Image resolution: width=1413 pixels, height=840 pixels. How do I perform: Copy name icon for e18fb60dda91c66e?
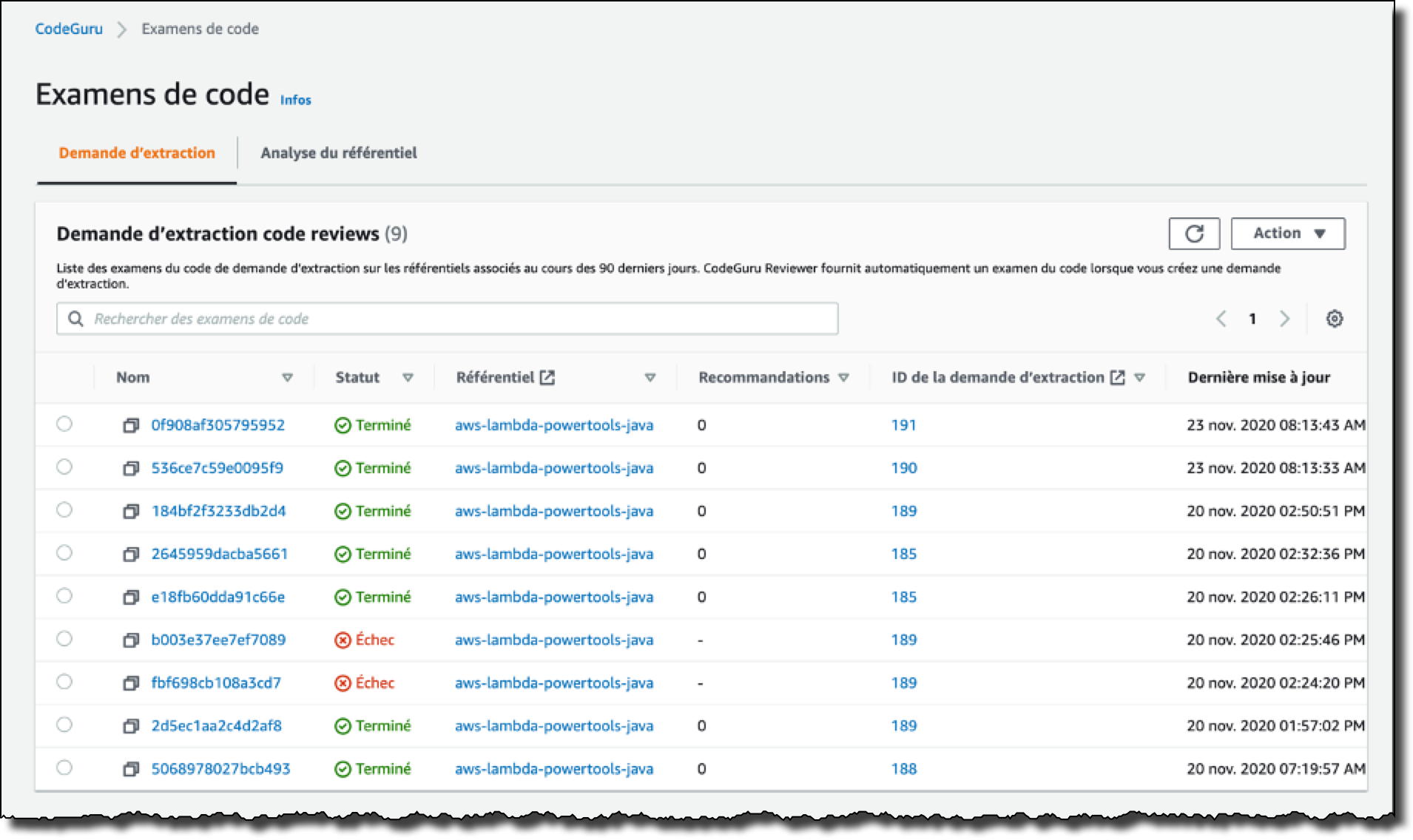(131, 597)
